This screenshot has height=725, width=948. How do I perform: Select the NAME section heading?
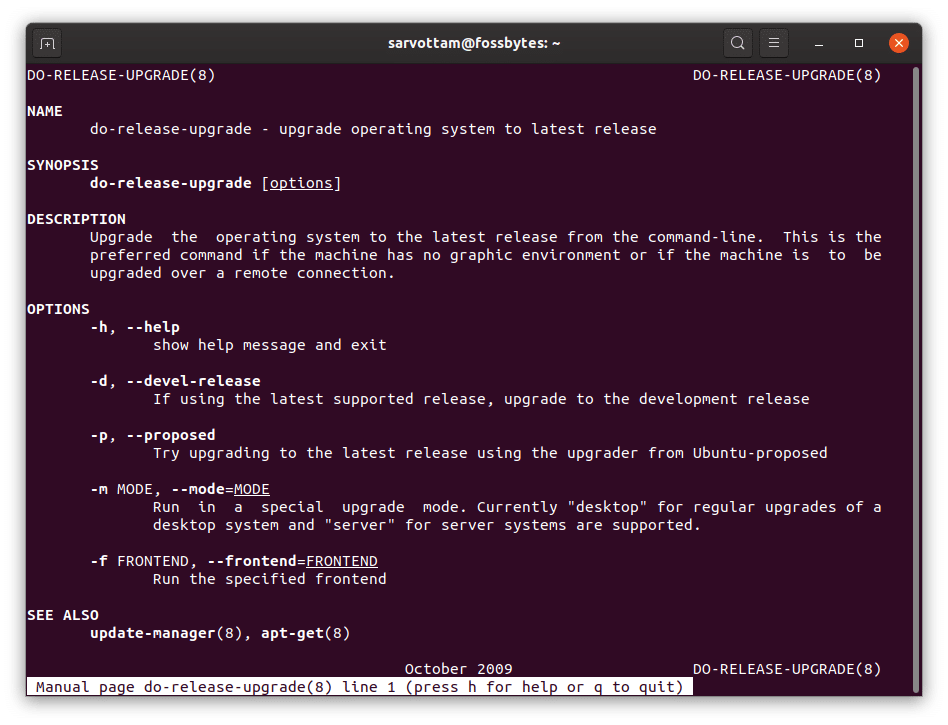[x=45, y=110]
